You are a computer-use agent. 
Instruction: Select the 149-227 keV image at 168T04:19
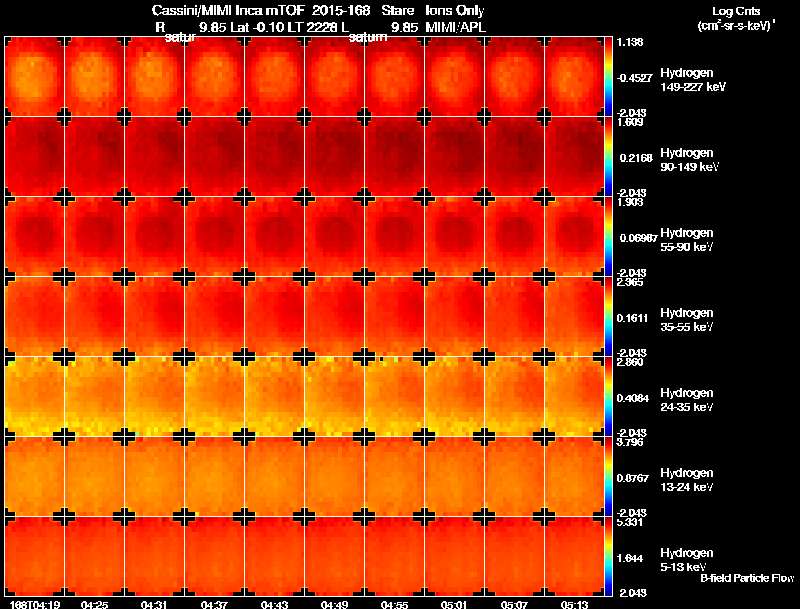point(35,77)
